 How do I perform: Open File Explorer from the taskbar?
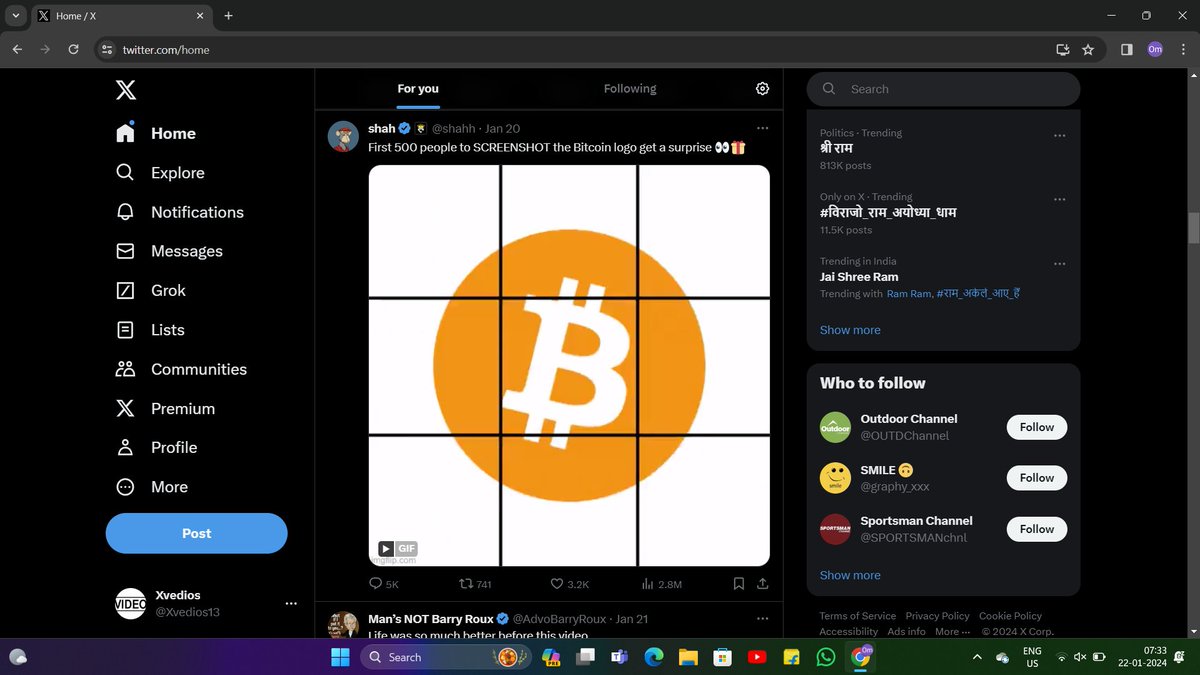(688, 657)
